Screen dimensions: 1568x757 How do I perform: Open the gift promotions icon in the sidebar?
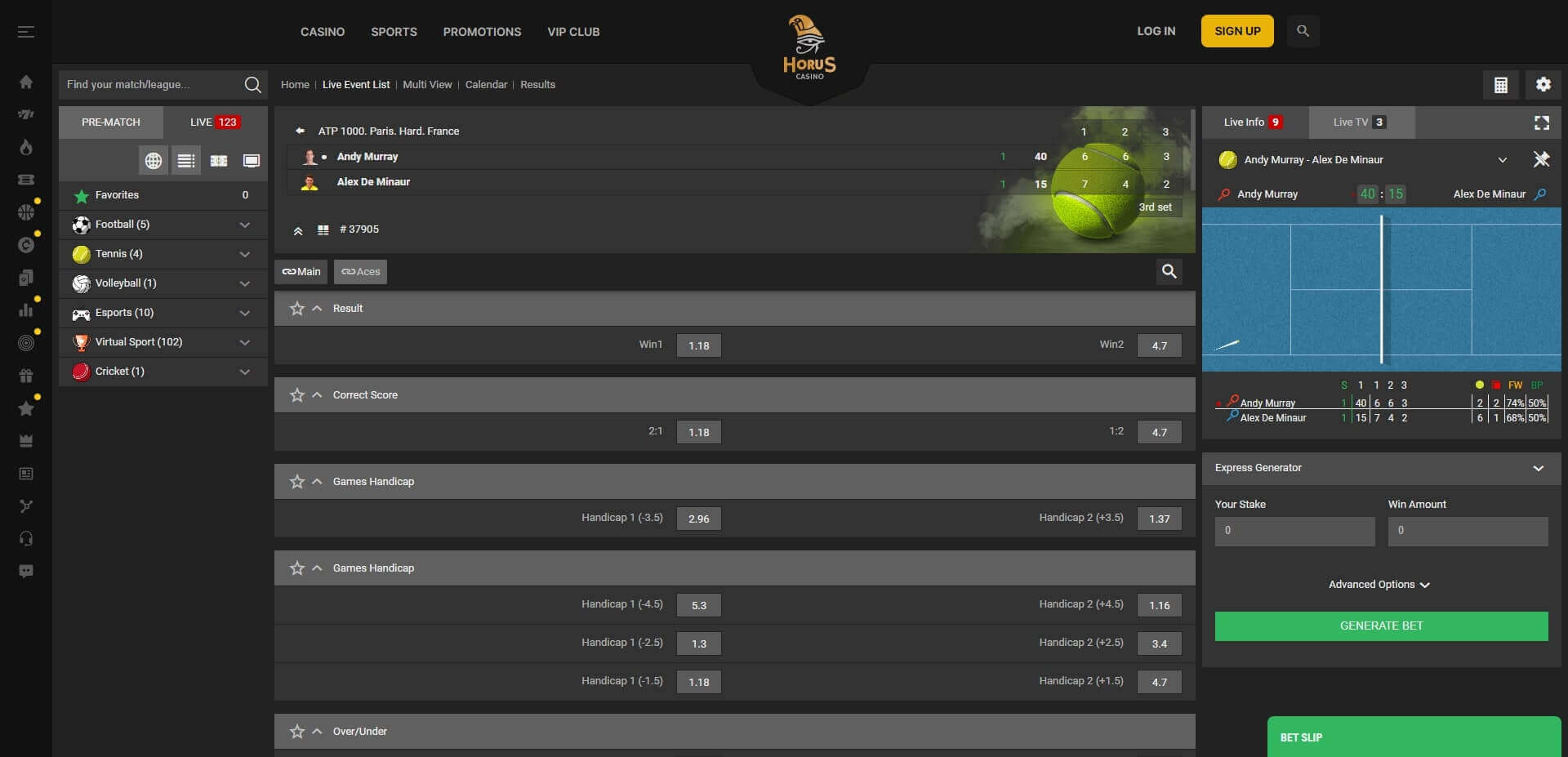[x=26, y=375]
